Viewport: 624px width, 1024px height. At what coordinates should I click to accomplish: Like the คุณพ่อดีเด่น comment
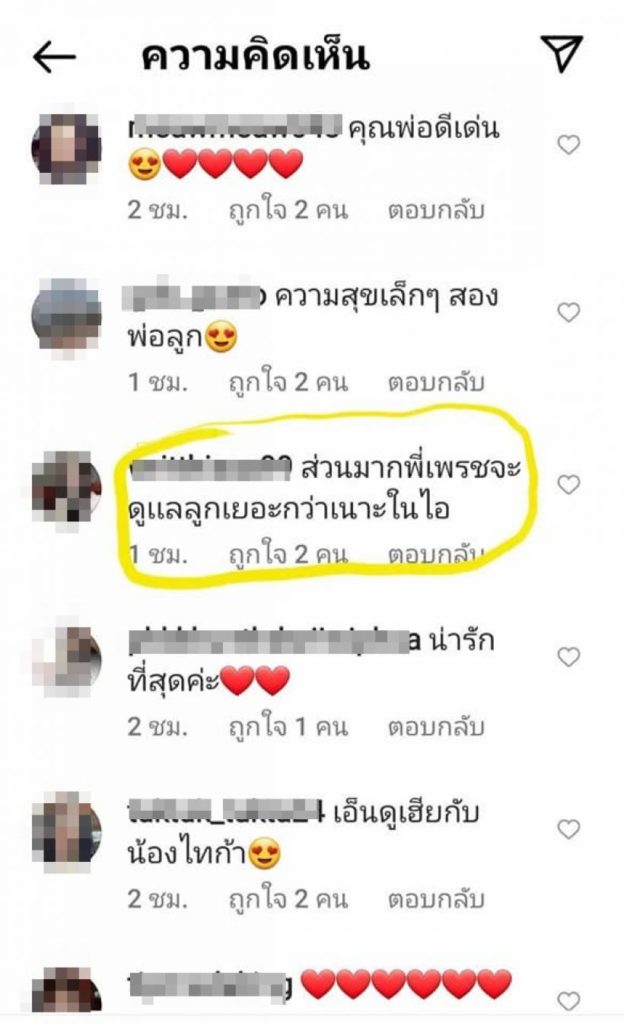569,144
